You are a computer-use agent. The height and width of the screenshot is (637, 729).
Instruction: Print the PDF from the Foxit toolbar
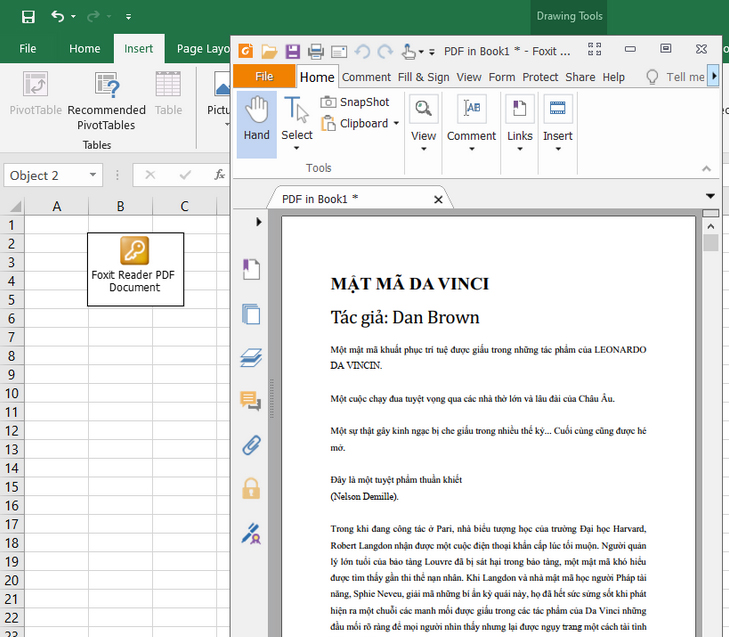click(x=316, y=51)
